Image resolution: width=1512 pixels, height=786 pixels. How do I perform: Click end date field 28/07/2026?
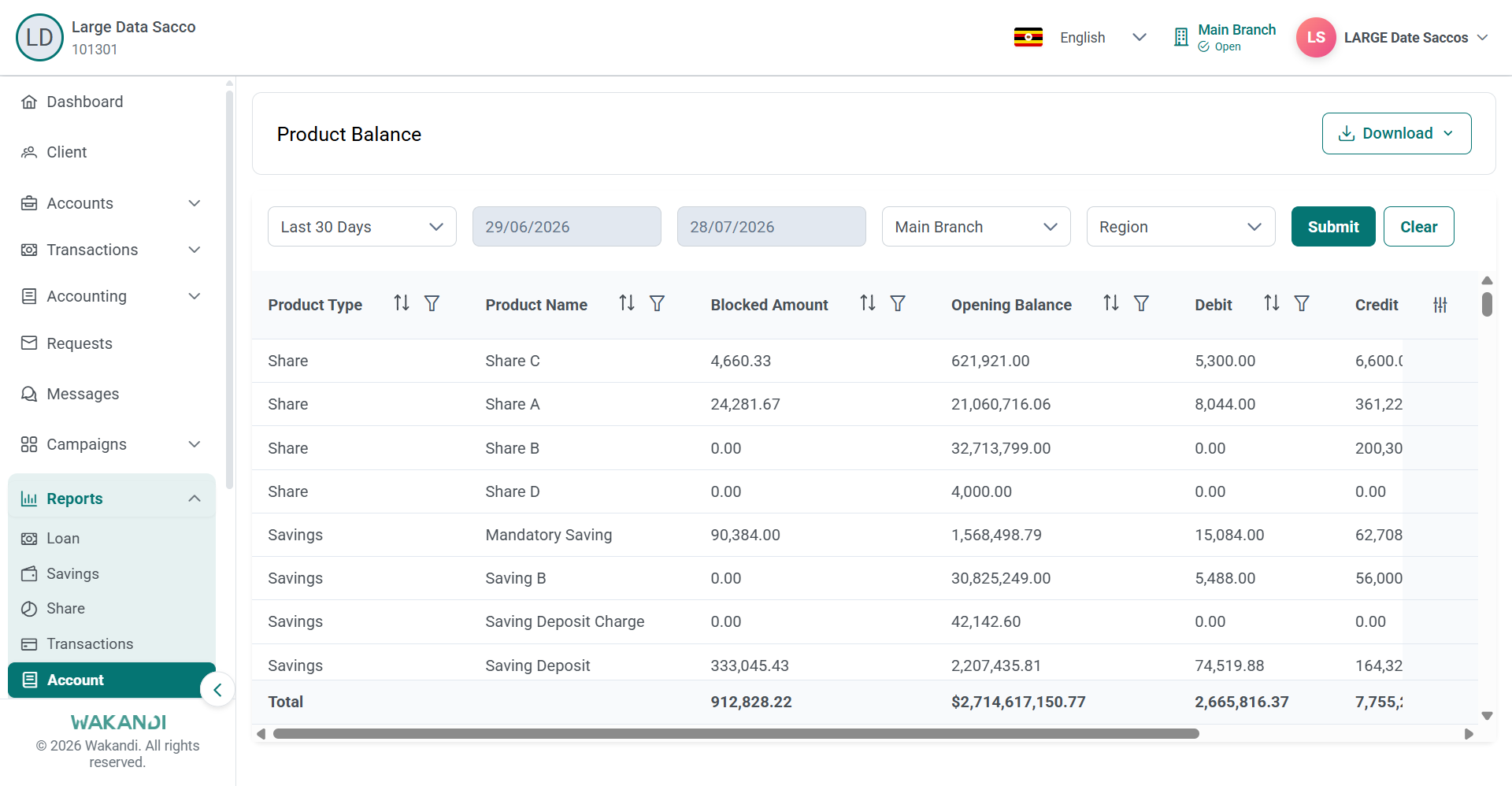(x=772, y=227)
